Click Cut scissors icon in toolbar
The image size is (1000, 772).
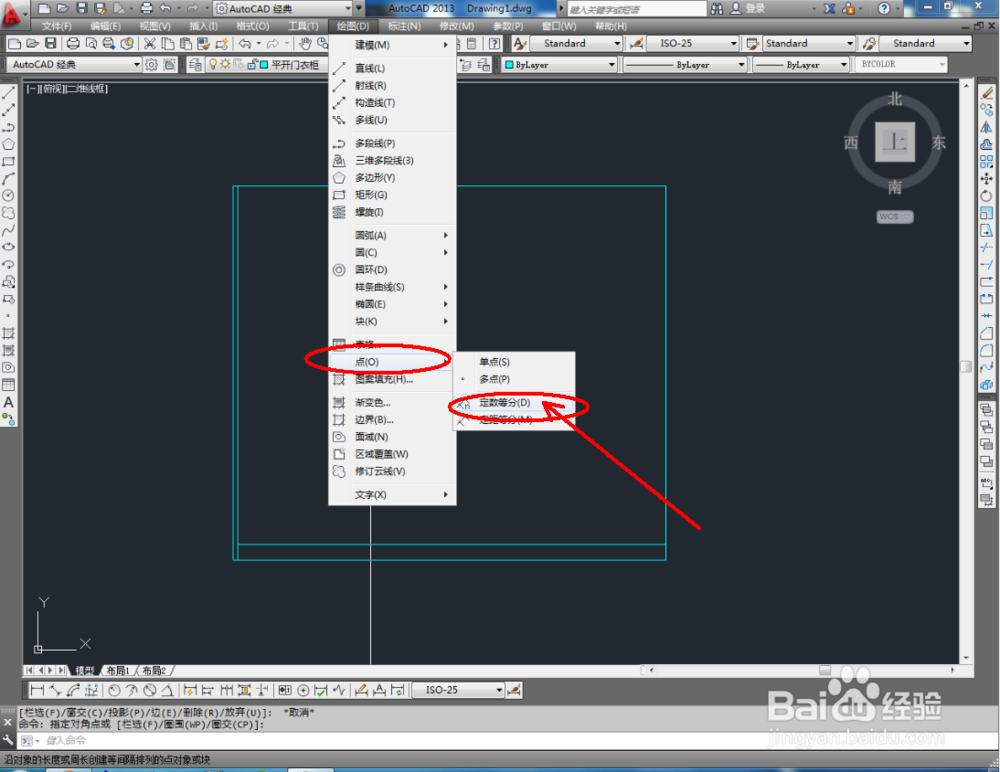pyautogui.click(x=150, y=43)
